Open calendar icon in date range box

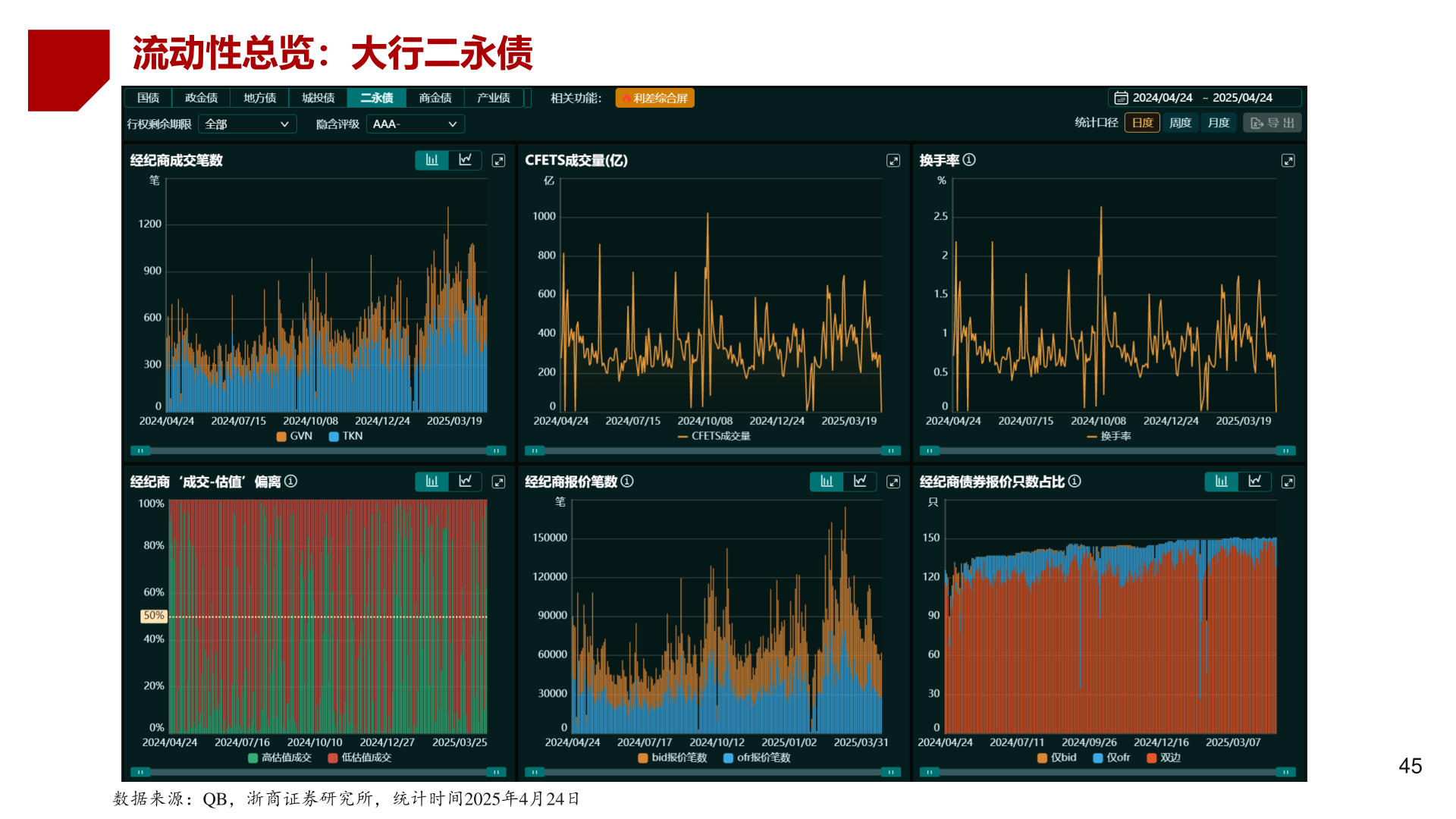[1121, 98]
